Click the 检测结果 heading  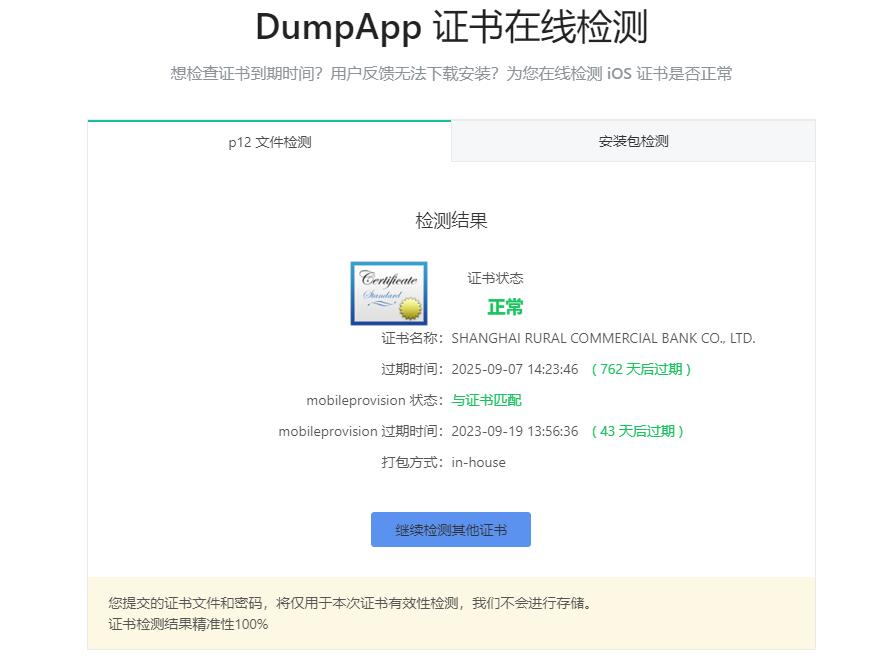click(451, 220)
